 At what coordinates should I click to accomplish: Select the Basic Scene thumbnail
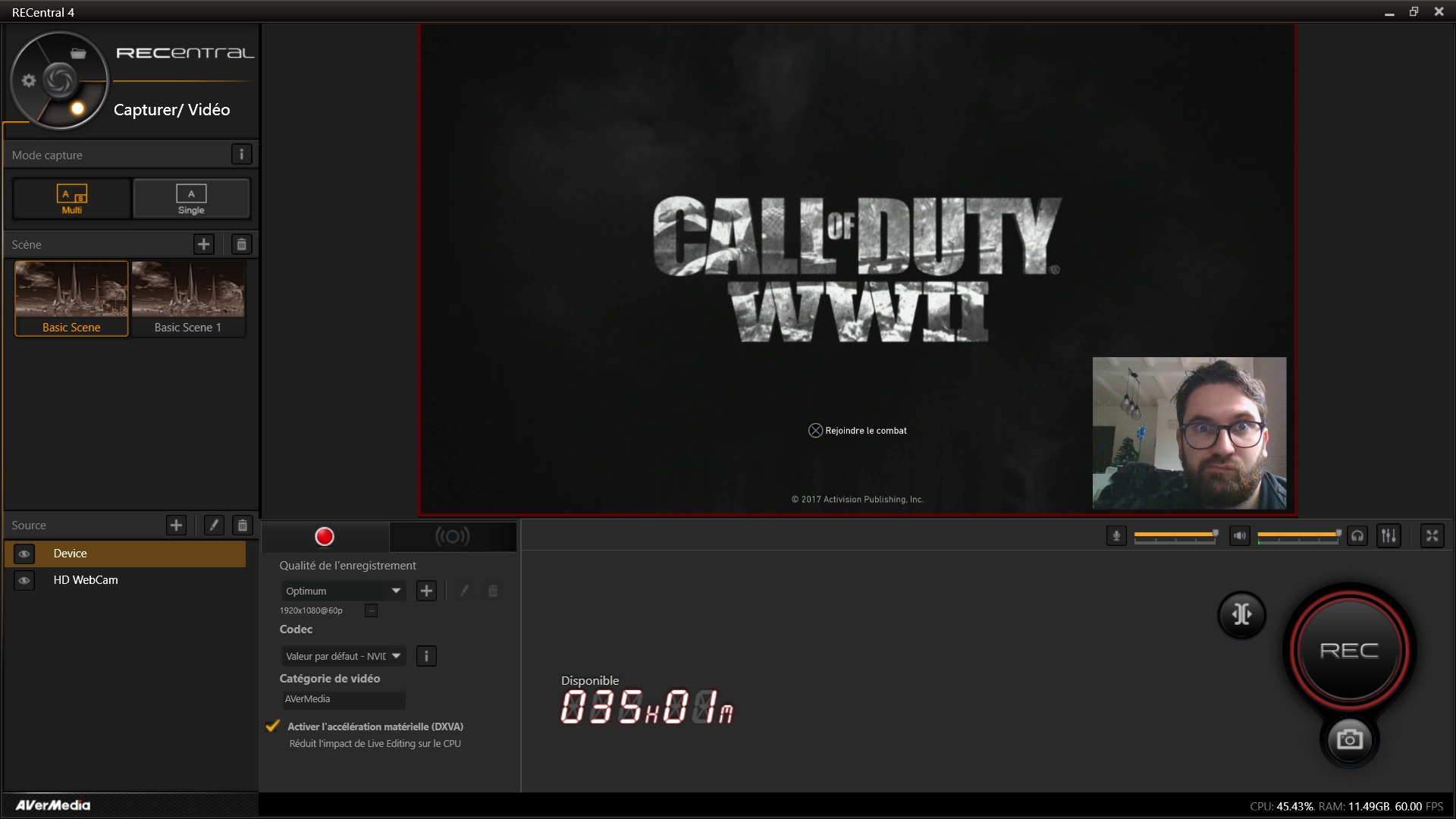(x=71, y=298)
